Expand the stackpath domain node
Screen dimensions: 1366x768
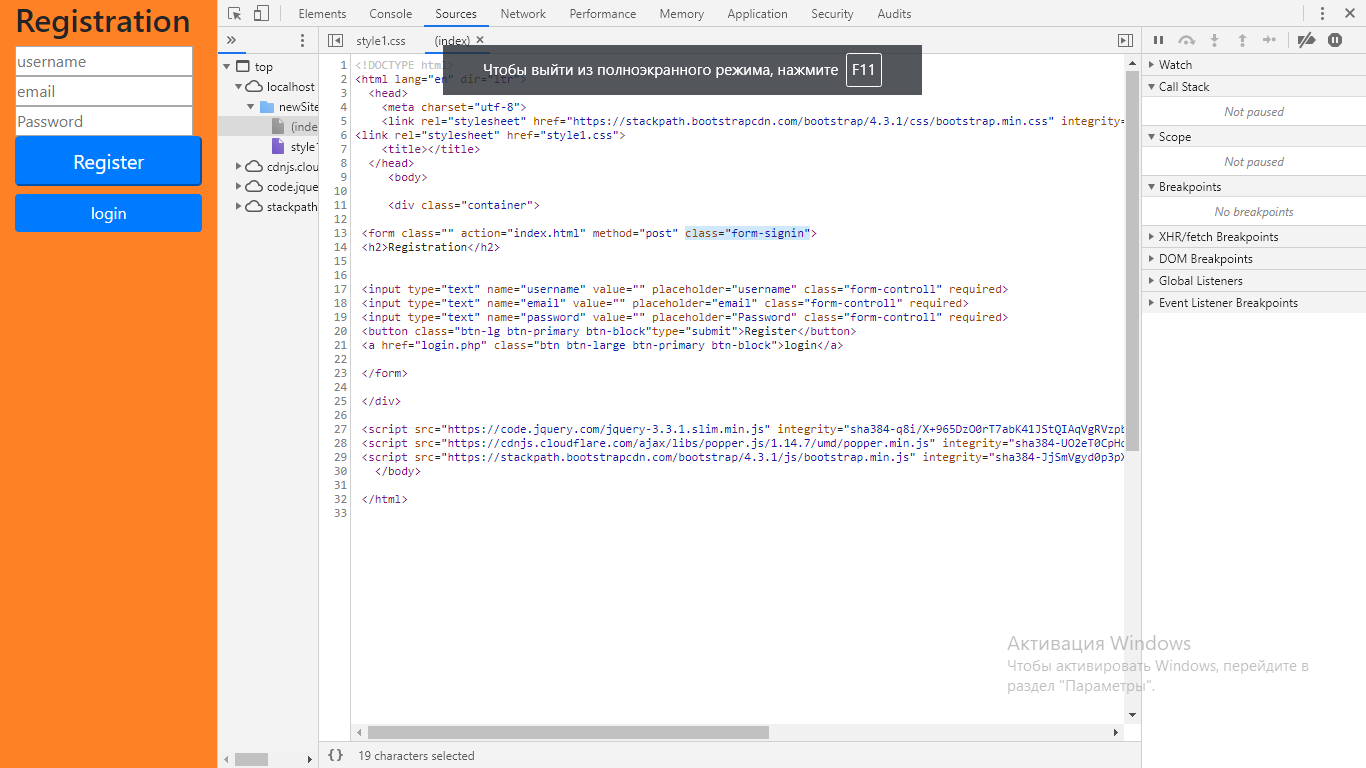click(239, 206)
